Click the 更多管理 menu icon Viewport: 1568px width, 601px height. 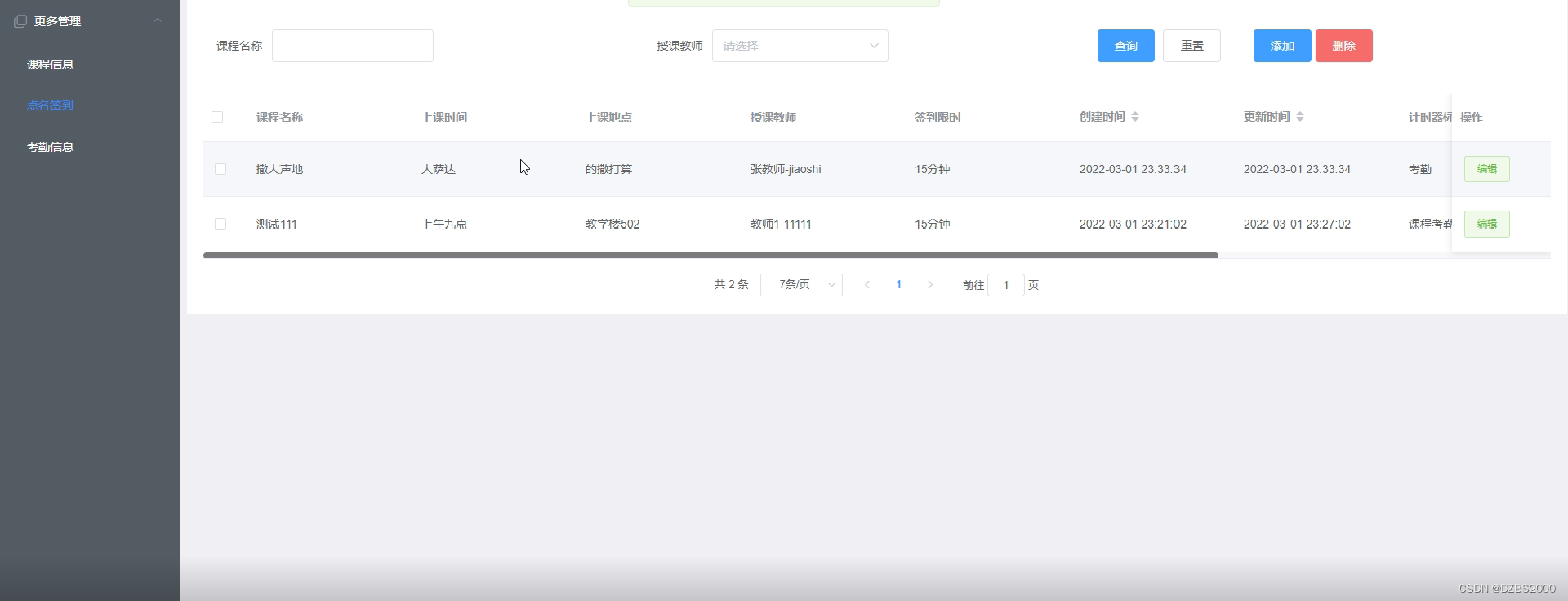click(x=20, y=21)
